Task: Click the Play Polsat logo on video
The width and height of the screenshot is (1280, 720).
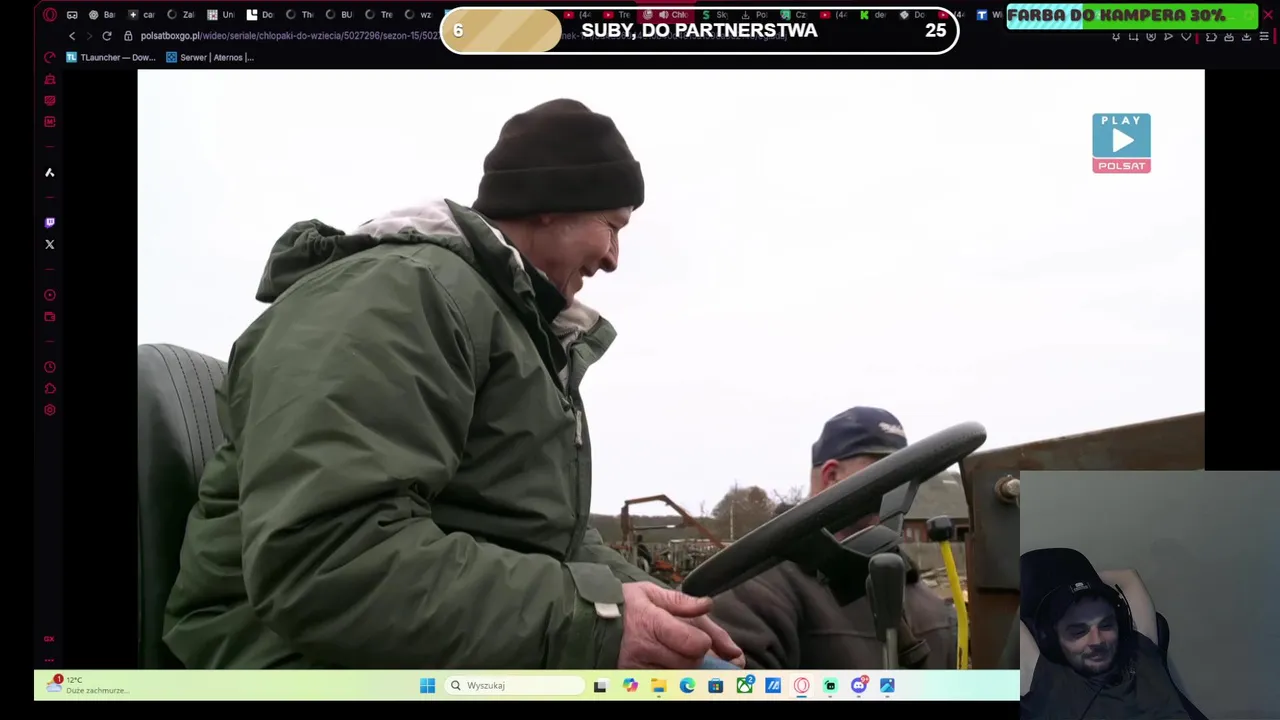Action: point(1121,143)
